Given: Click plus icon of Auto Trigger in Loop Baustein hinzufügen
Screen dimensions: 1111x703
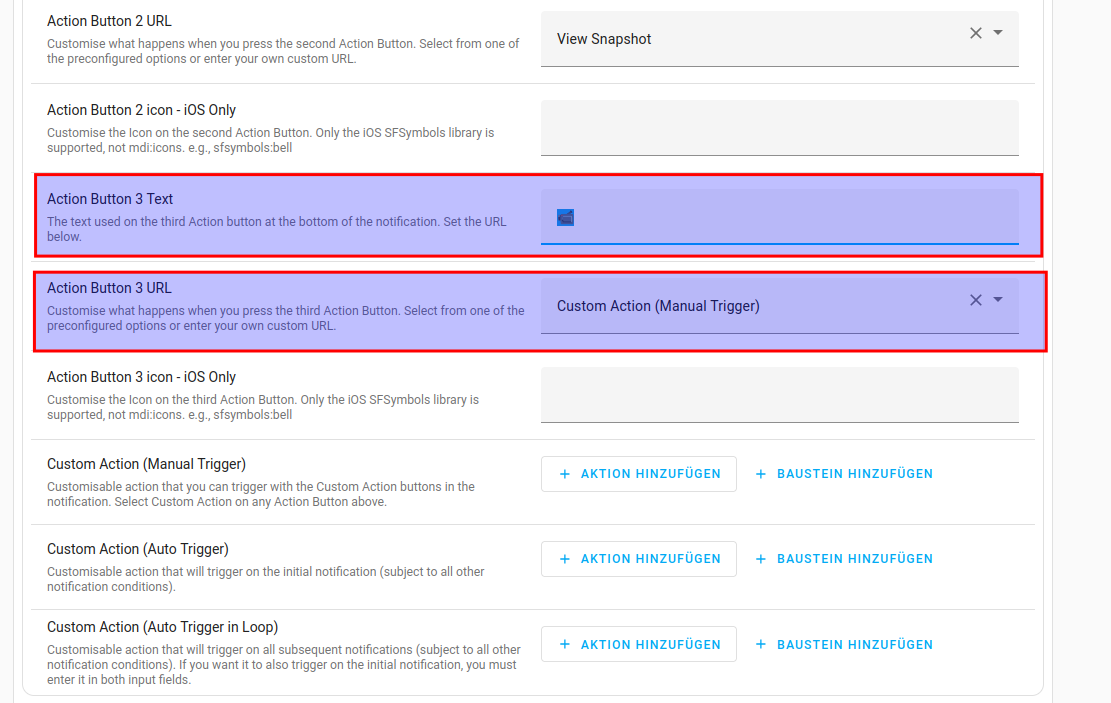Looking at the screenshot, I should pos(761,645).
